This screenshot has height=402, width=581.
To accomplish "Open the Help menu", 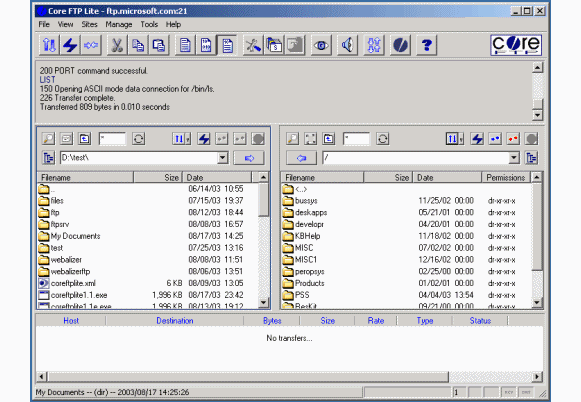I will click(173, 24).
